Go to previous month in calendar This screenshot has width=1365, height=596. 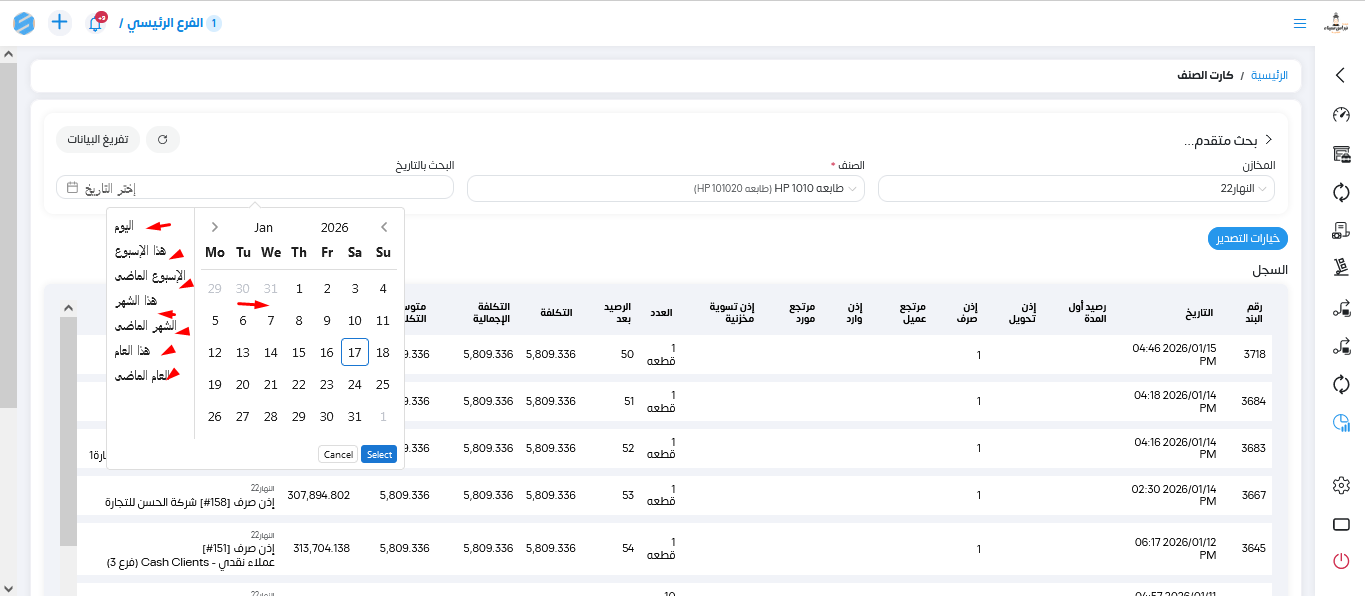coord(214,227)
